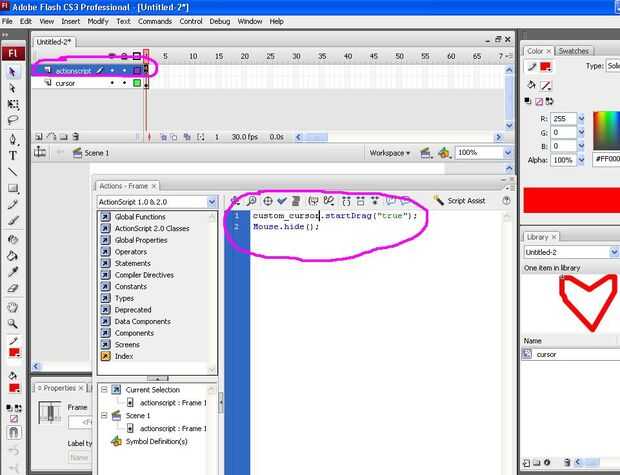This screenshot has width=620, height=475.
Task: Open the stage zoom 100% dropdown
Action: tap(508, 153)
